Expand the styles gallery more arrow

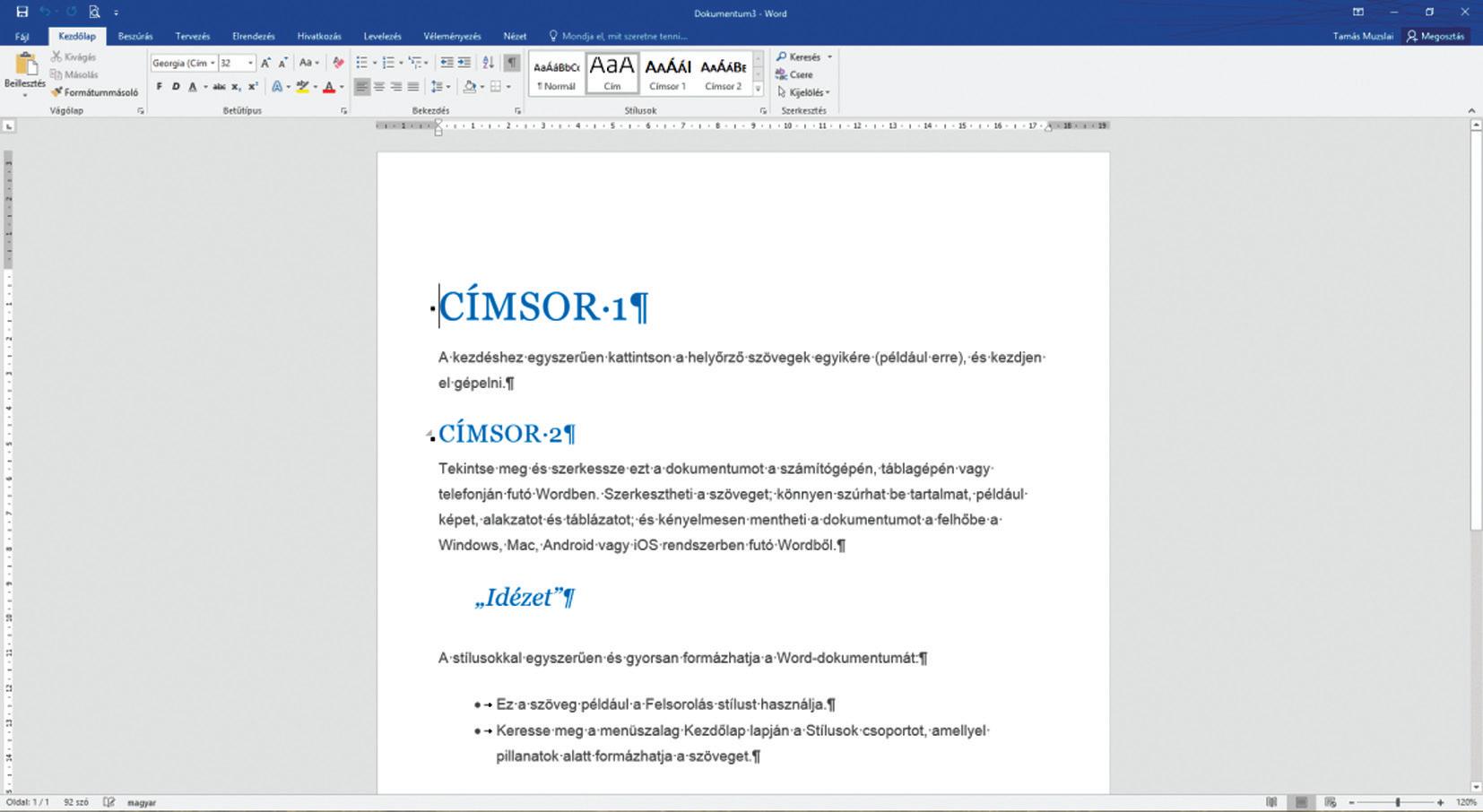pyautogui.click(x=758, y=88)
